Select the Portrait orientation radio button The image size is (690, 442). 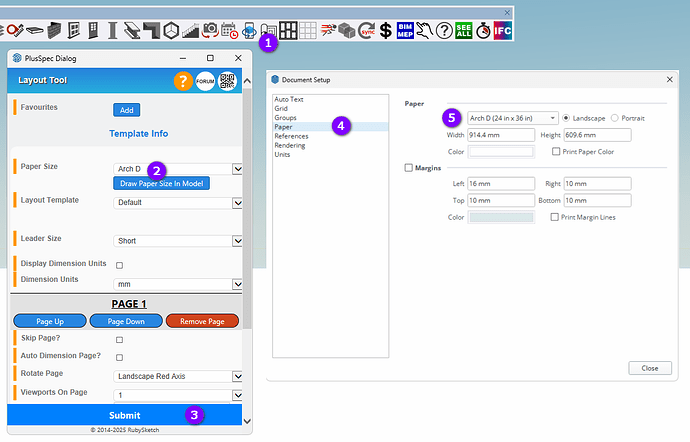coord(614,118)
